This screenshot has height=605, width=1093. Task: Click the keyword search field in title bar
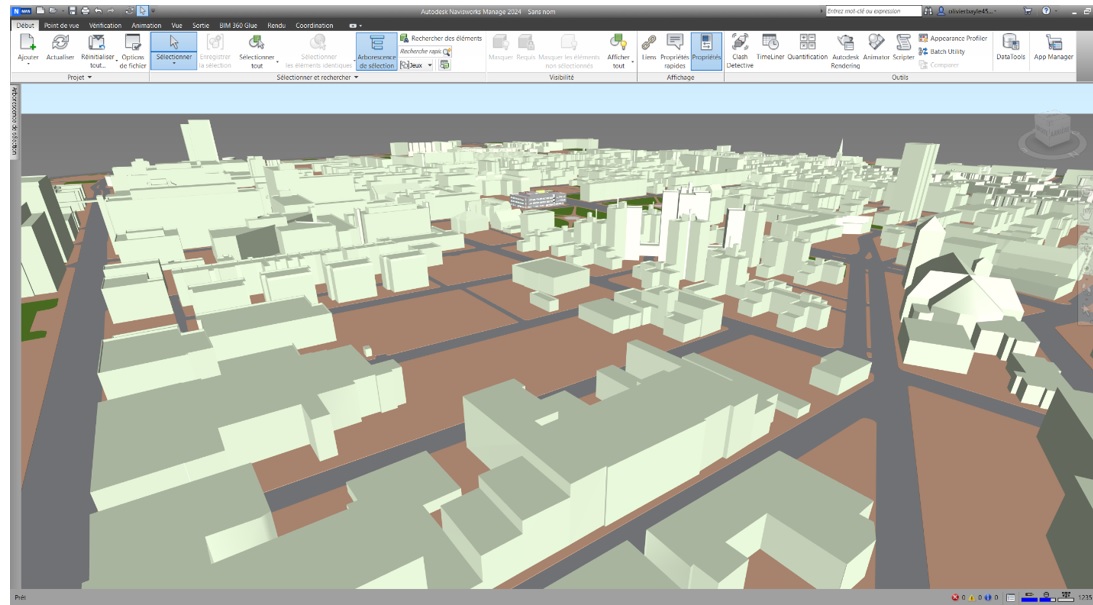pyautogui.click(x=868, y=11)
